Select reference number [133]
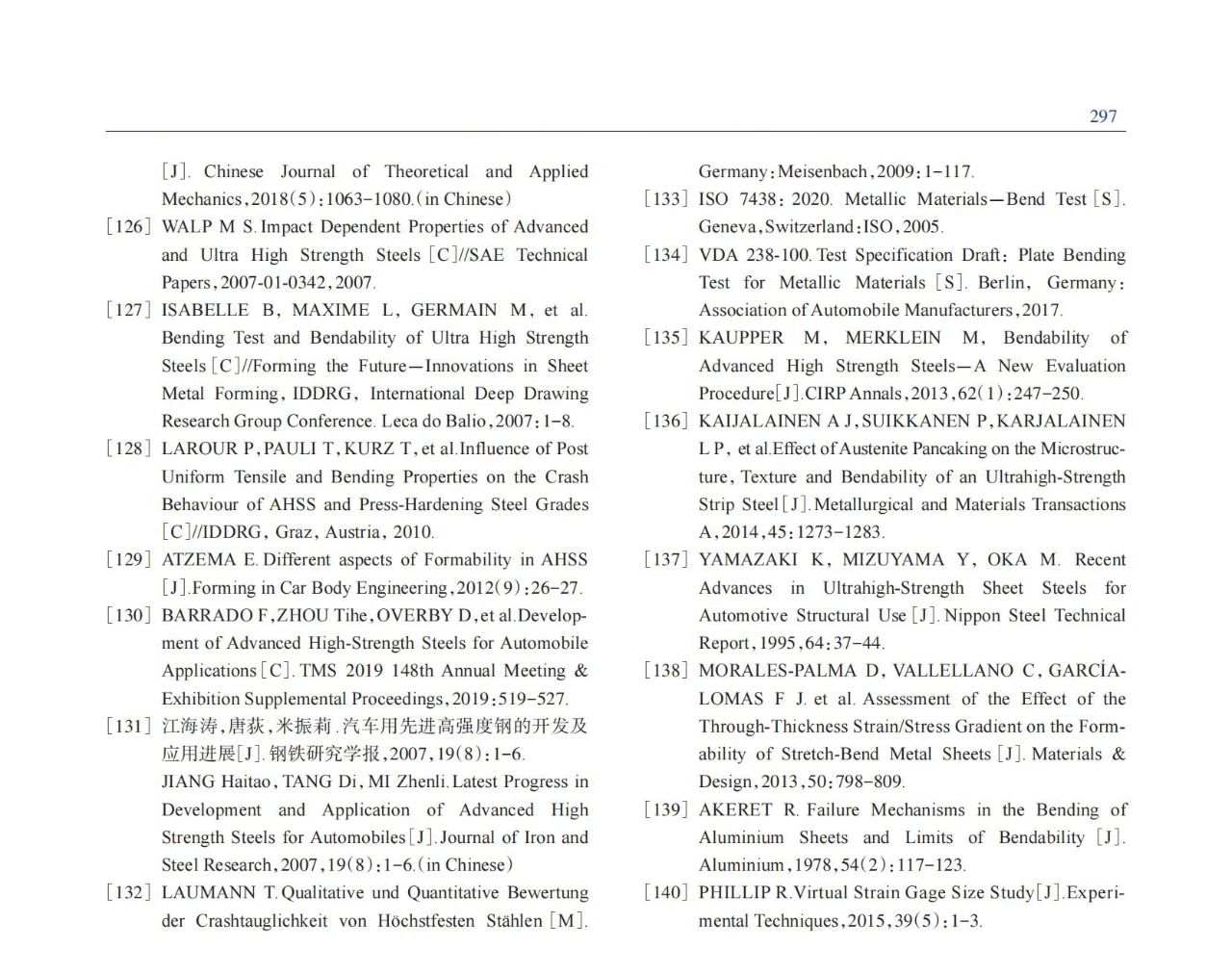Image resolution: width=1232 pixels, height=974 pixels. [666, 199]
